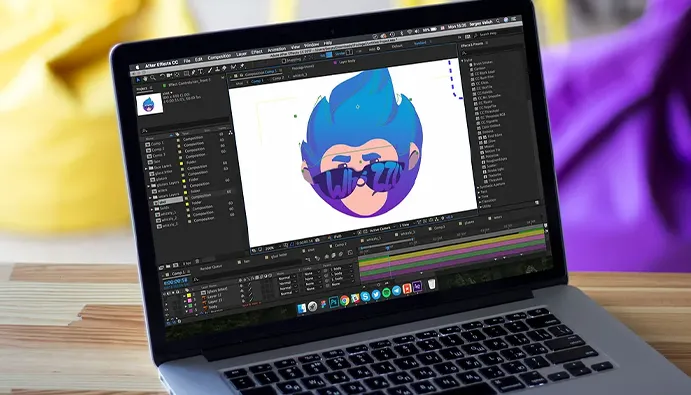
Task: Select the Hand tool
Action: (145, 79)
